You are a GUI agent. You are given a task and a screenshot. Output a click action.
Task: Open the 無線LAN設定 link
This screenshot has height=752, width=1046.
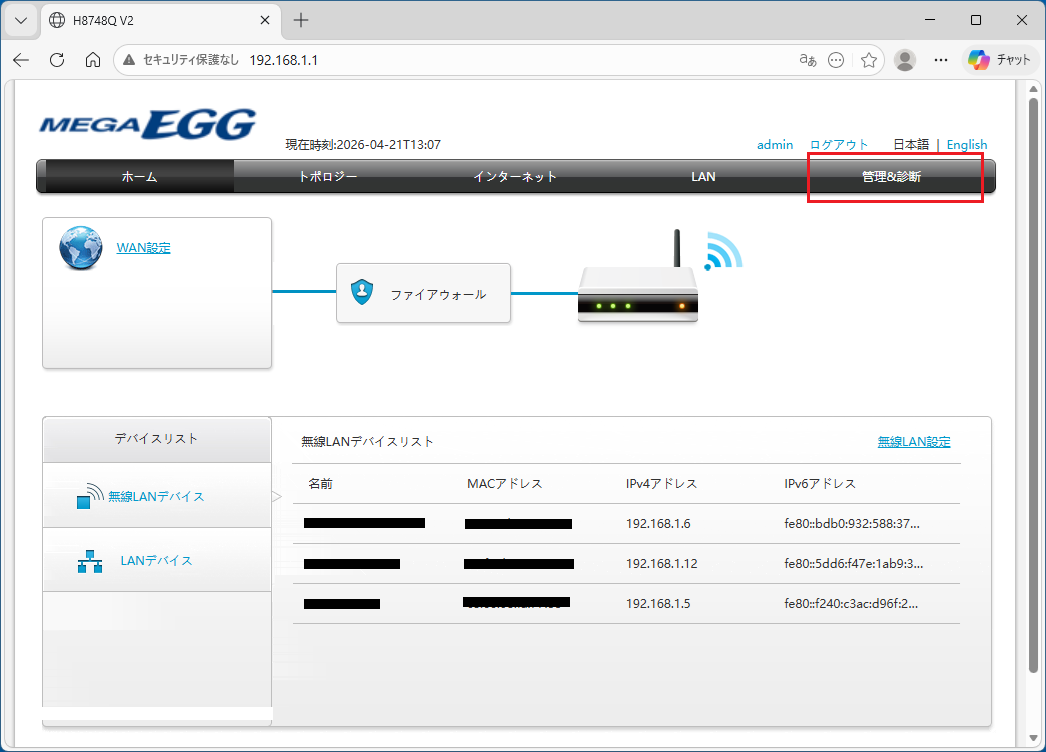(x=914, y=442)
